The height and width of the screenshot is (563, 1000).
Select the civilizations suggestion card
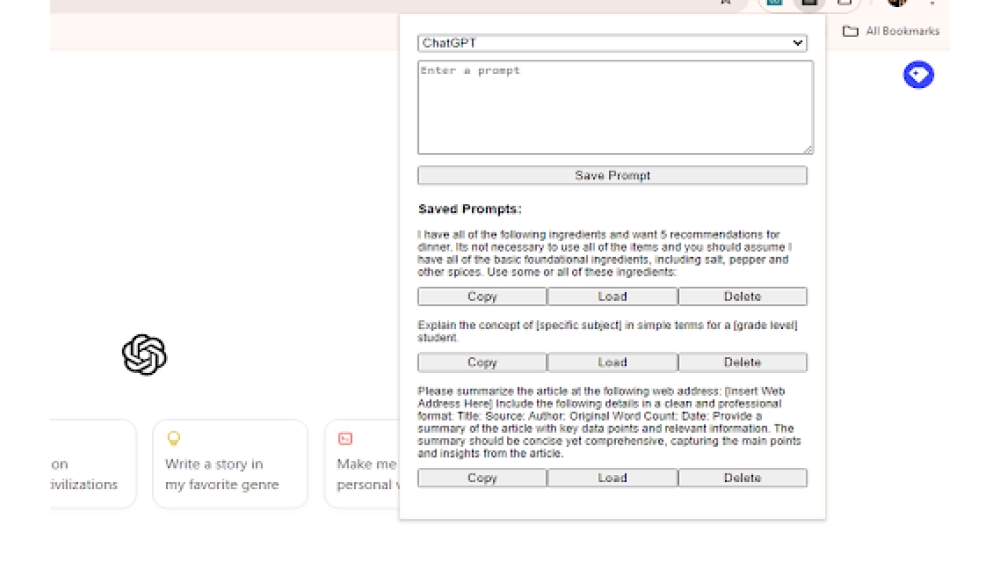coord(93,464)
